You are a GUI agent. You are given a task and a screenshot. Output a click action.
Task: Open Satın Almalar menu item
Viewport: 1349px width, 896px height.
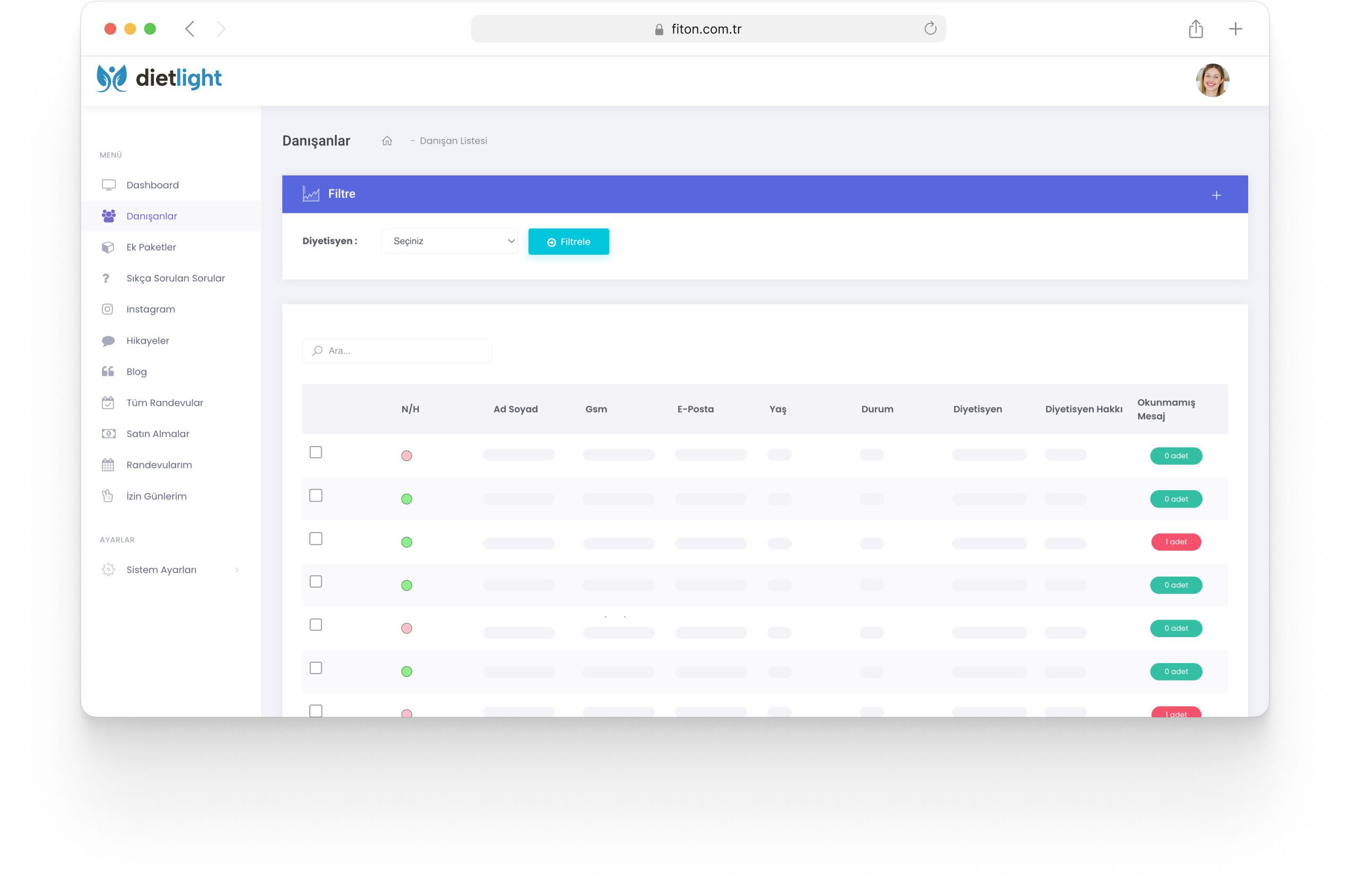pos(171,434)
